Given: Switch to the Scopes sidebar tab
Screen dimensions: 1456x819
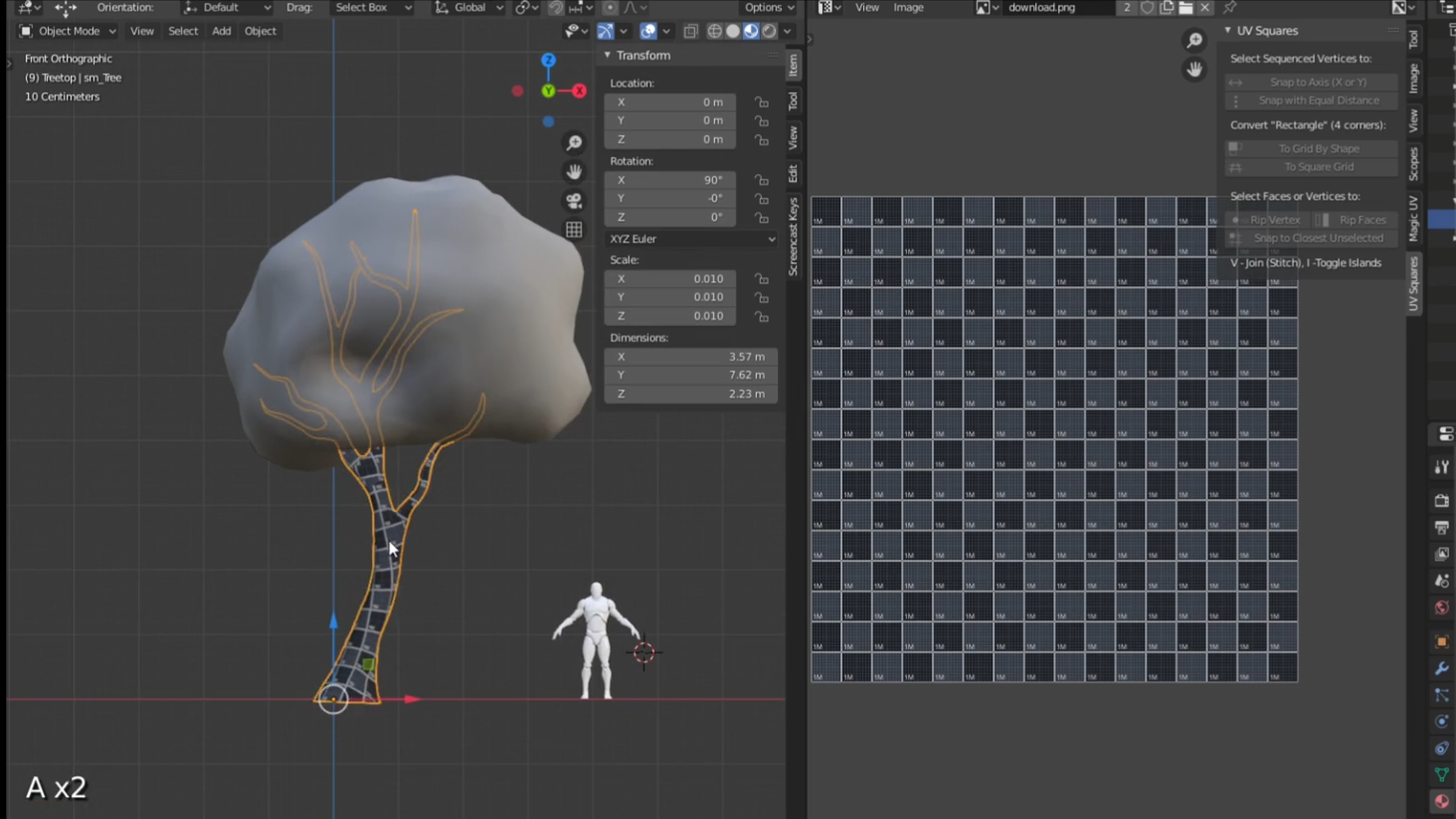Looking at the screenshot, I should 1414,164.
